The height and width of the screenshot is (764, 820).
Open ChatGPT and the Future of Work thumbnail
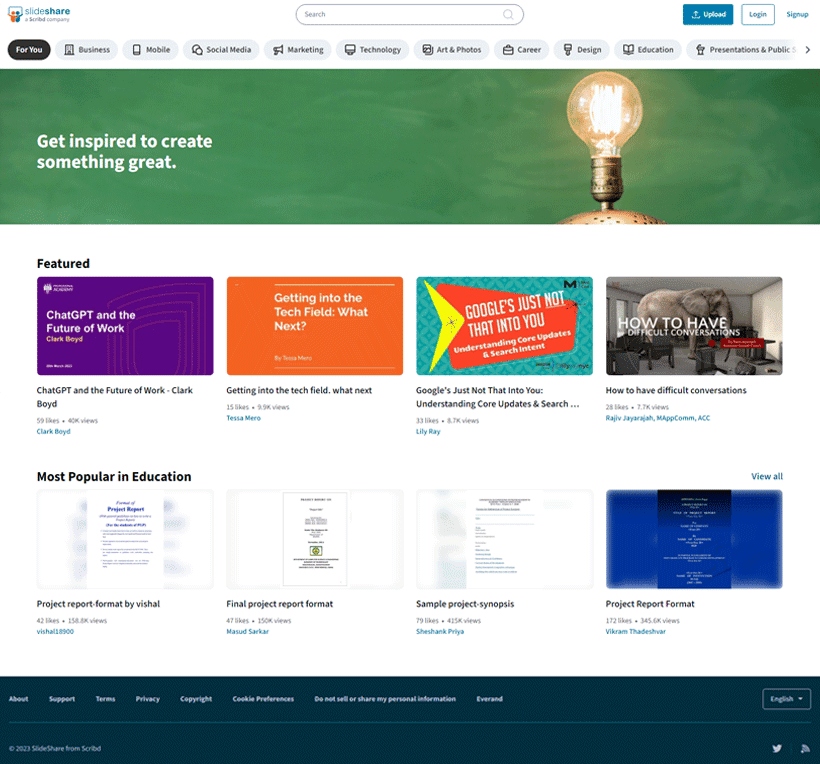pos(125,326)
